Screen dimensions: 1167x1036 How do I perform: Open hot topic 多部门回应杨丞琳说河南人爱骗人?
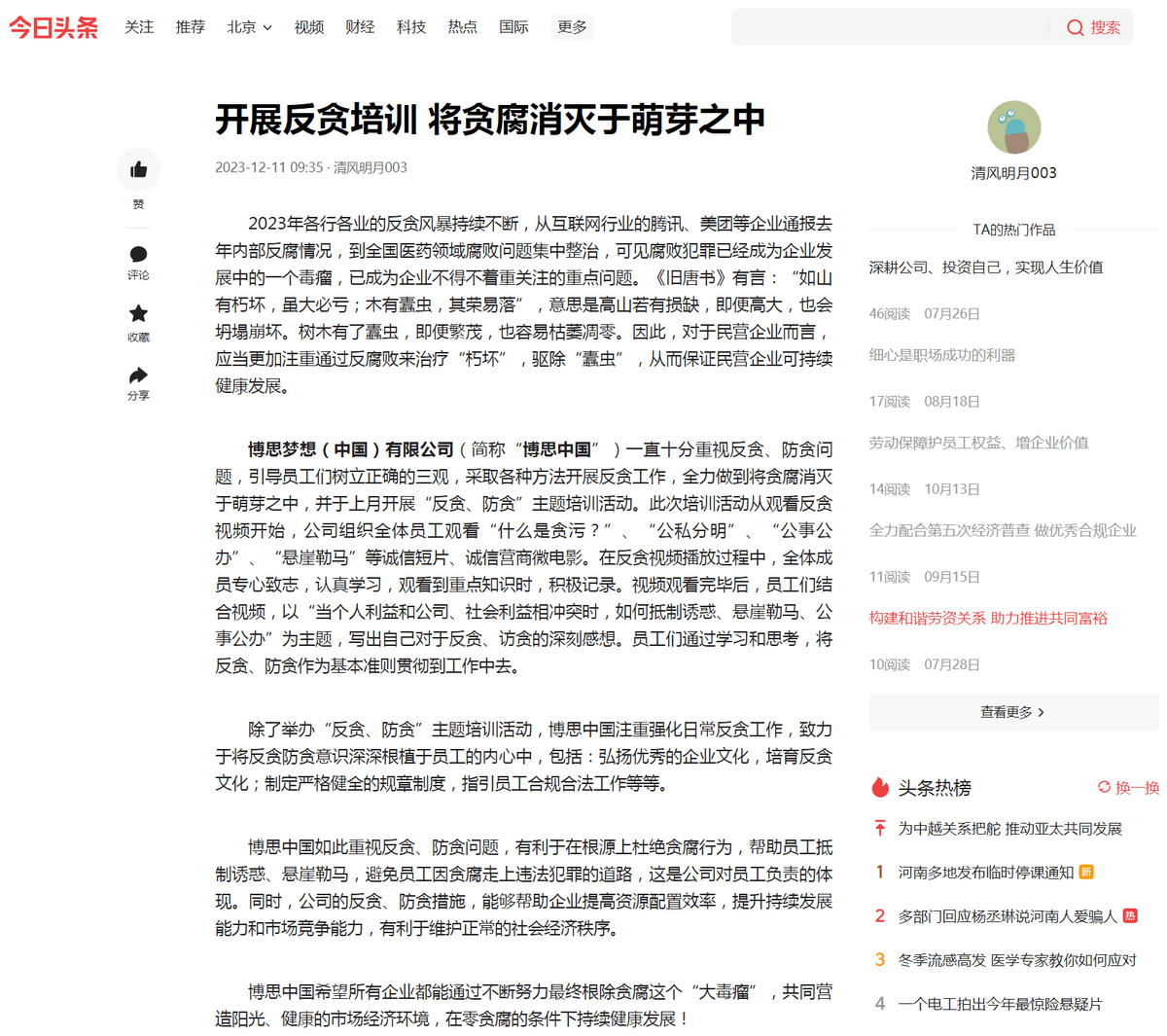click(1008, 916)
